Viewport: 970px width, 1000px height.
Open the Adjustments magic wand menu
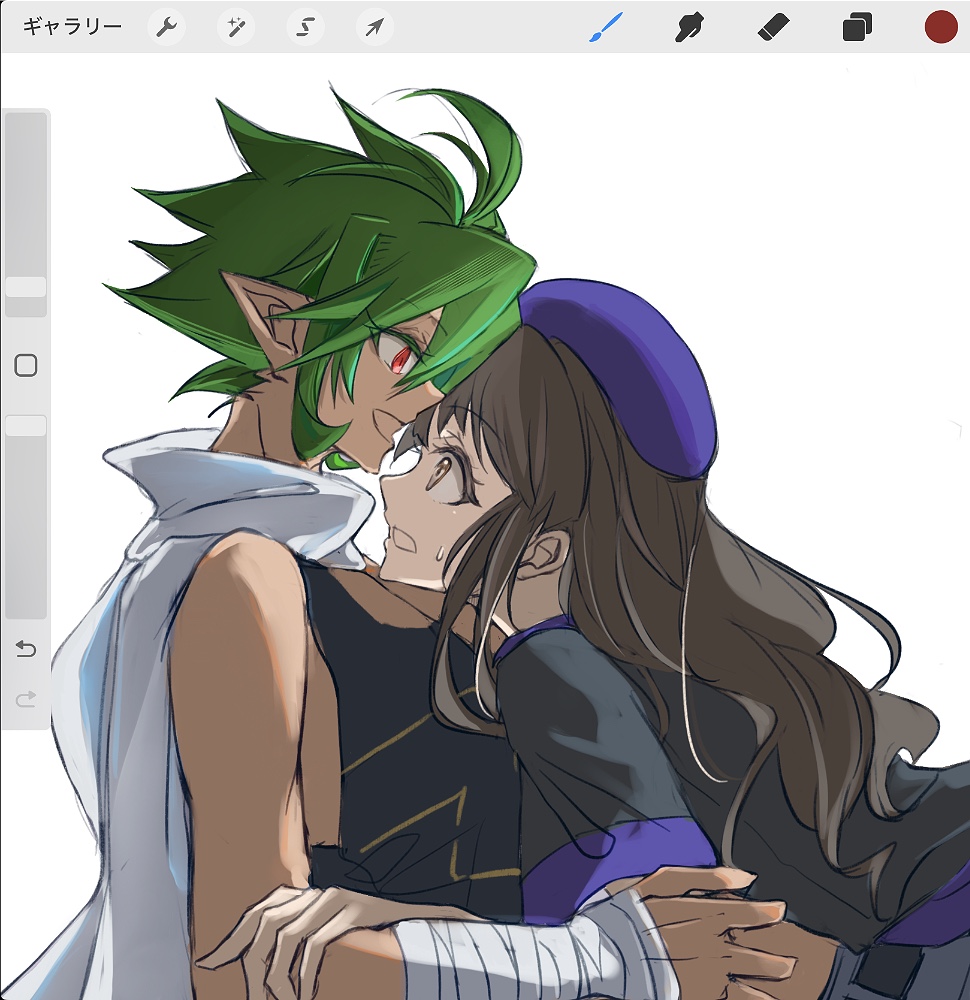236,27
